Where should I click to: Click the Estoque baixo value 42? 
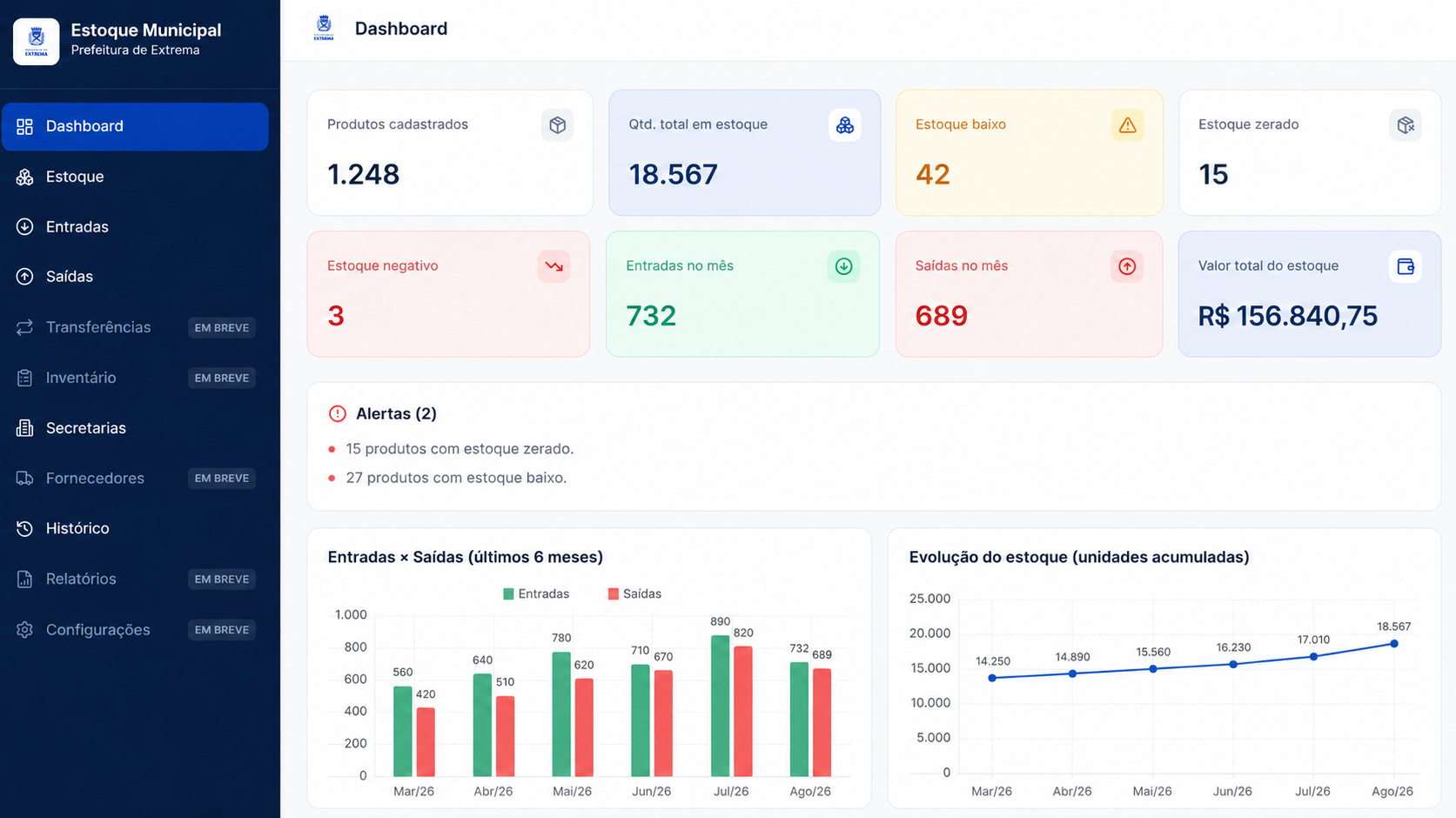933,174
